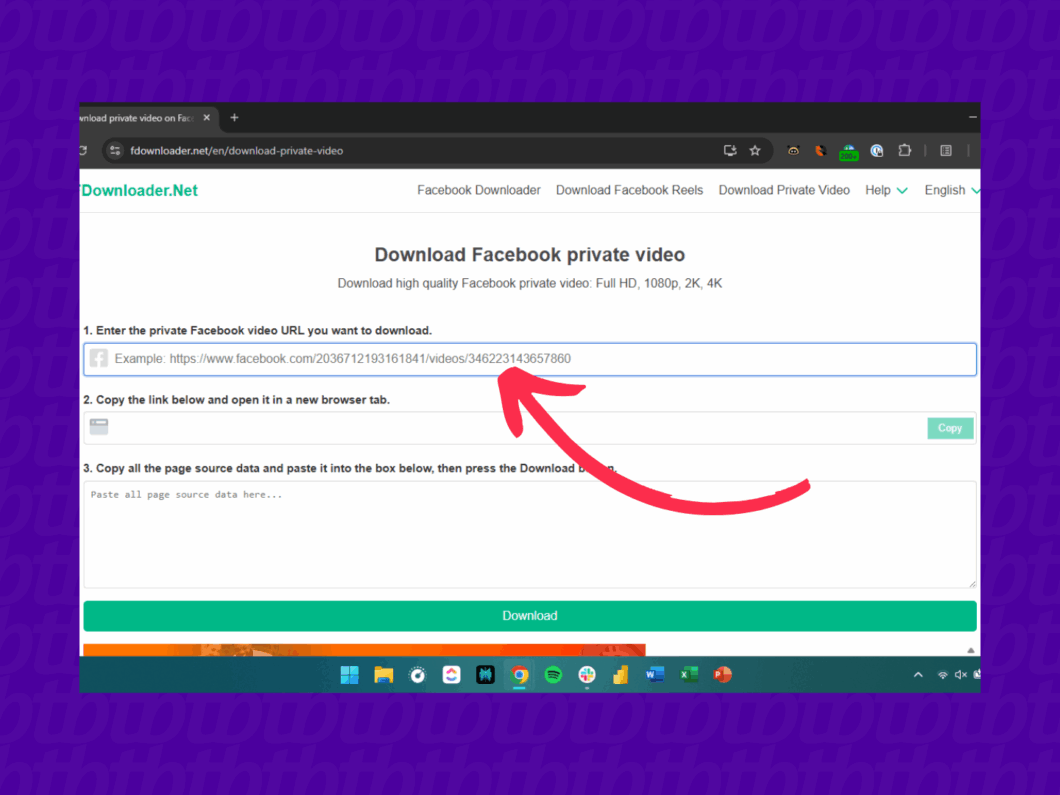Close the private video browser tab
Viewport: 1060px width, 795px height.
click(x=207, y=118)
